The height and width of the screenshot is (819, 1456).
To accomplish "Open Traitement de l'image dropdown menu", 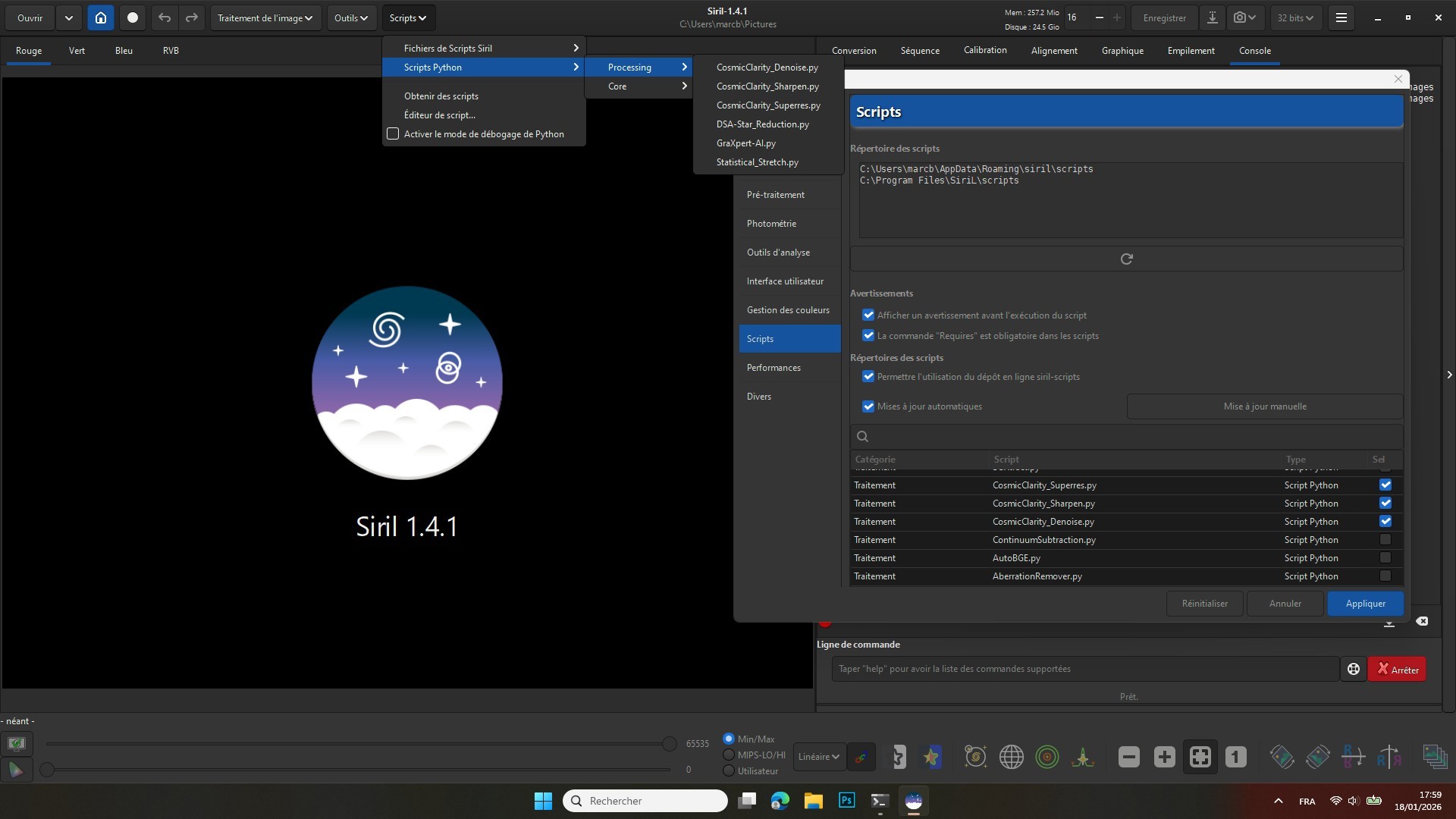I will 265,17.
